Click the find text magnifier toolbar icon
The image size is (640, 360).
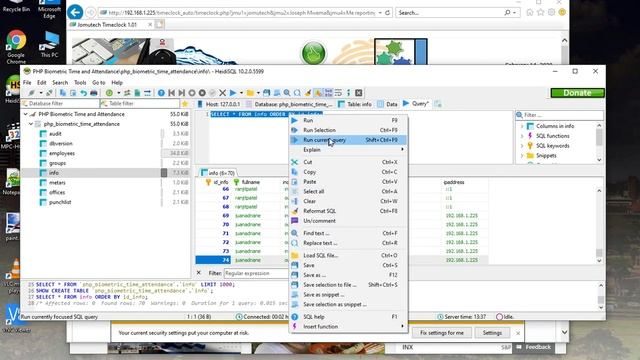coord(287,93)
